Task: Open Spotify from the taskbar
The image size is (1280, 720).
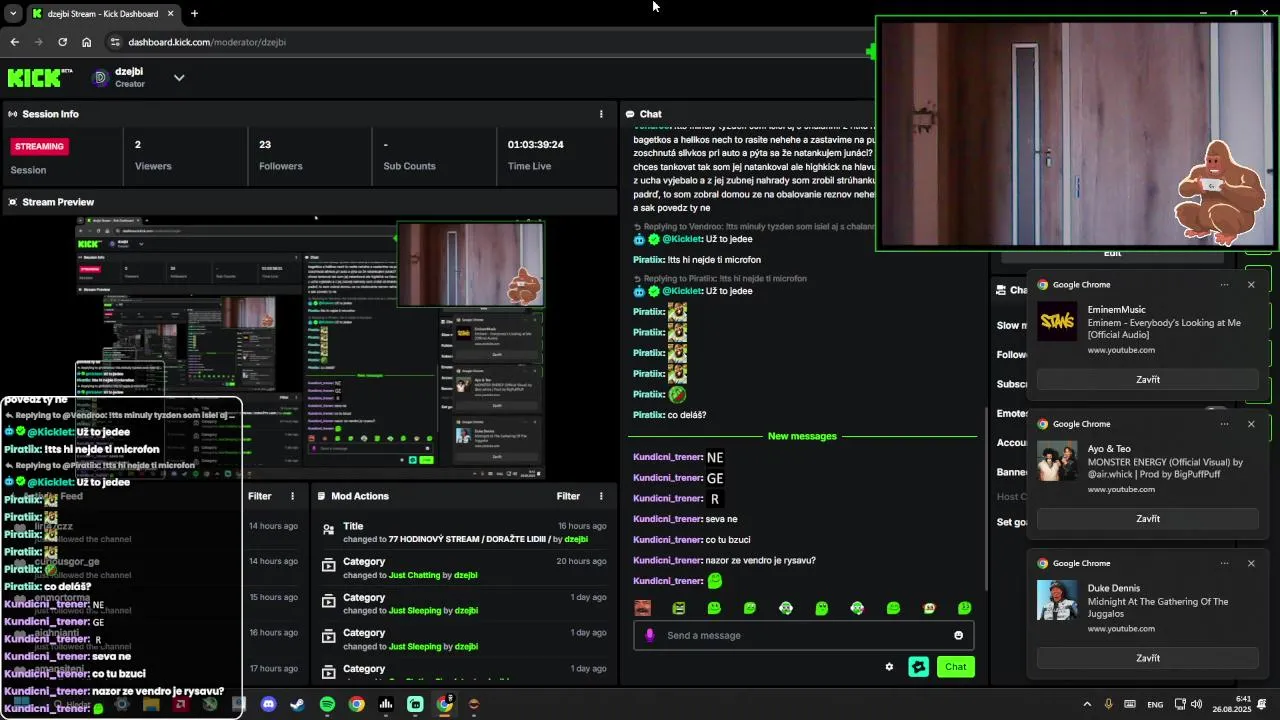Action: point(327,704)
